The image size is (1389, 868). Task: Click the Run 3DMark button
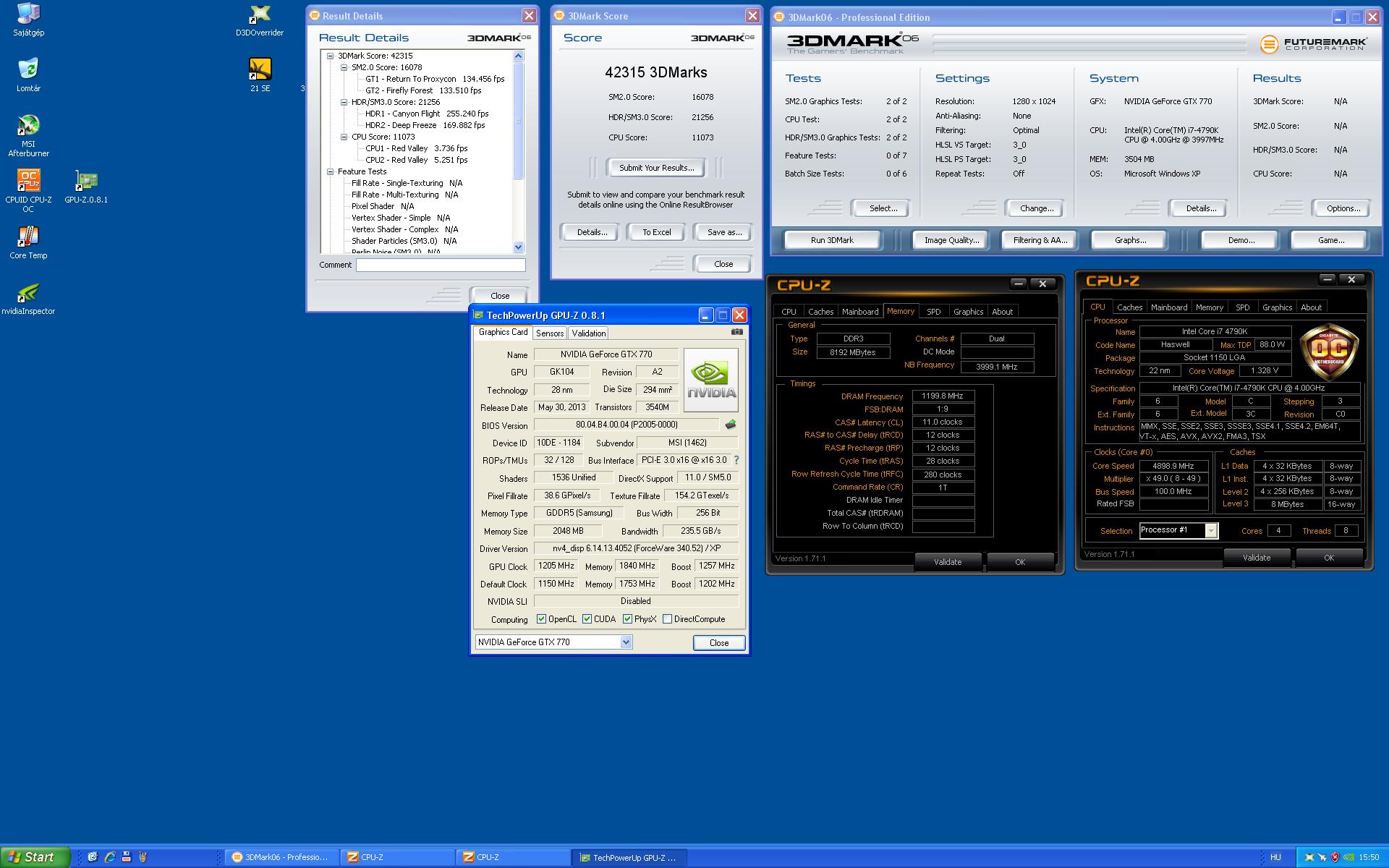tap(832, 240)
